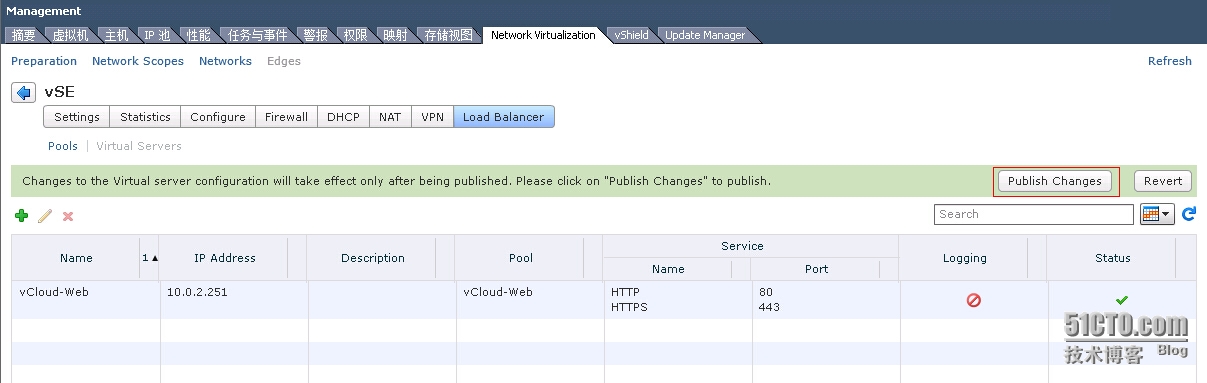1207x383 pixels.
Task: Open the column chooser grid dropdown
Action: (x=1157, y=214)
